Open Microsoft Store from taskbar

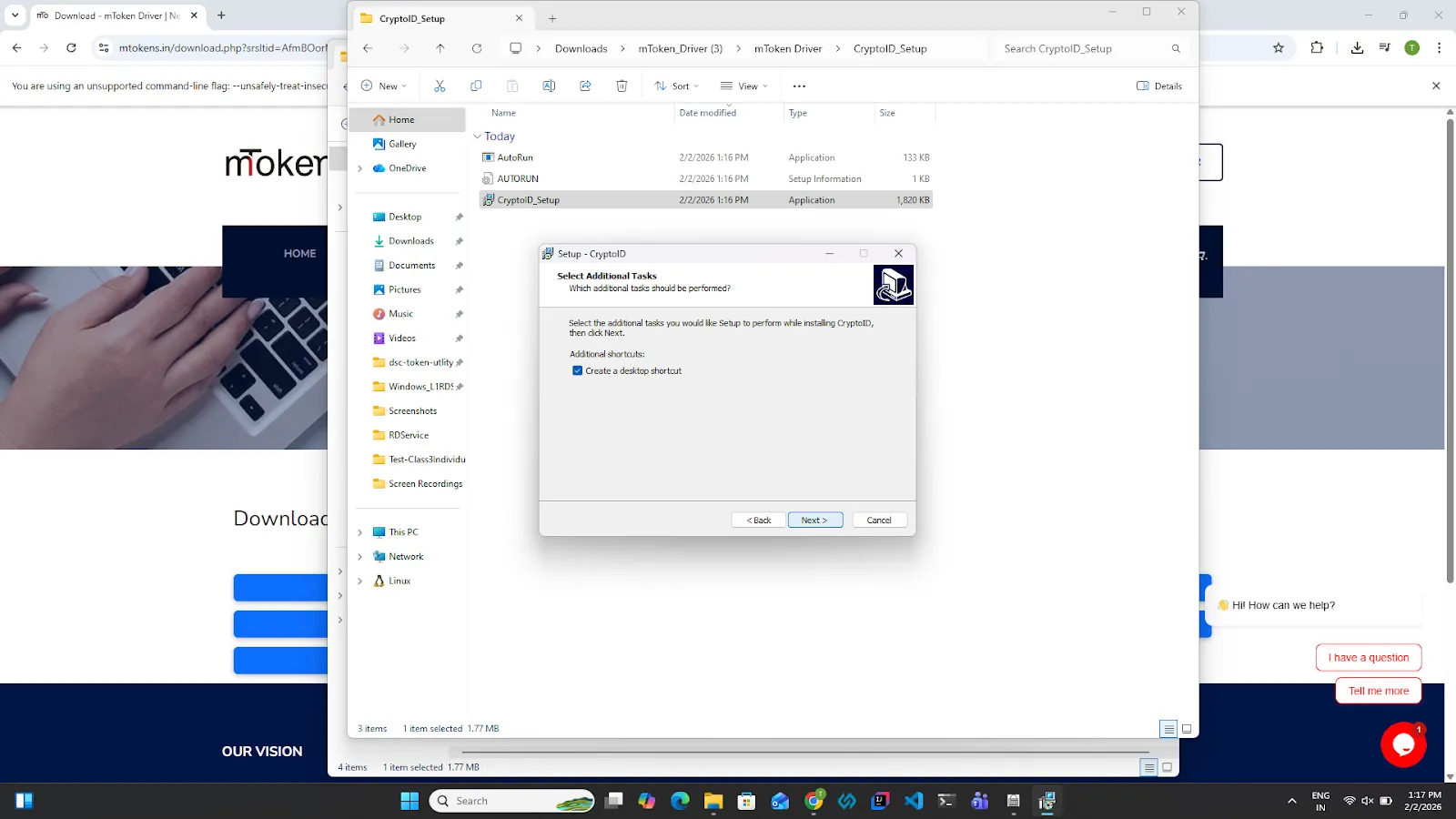pyautogui.click(x=746, y=801)
